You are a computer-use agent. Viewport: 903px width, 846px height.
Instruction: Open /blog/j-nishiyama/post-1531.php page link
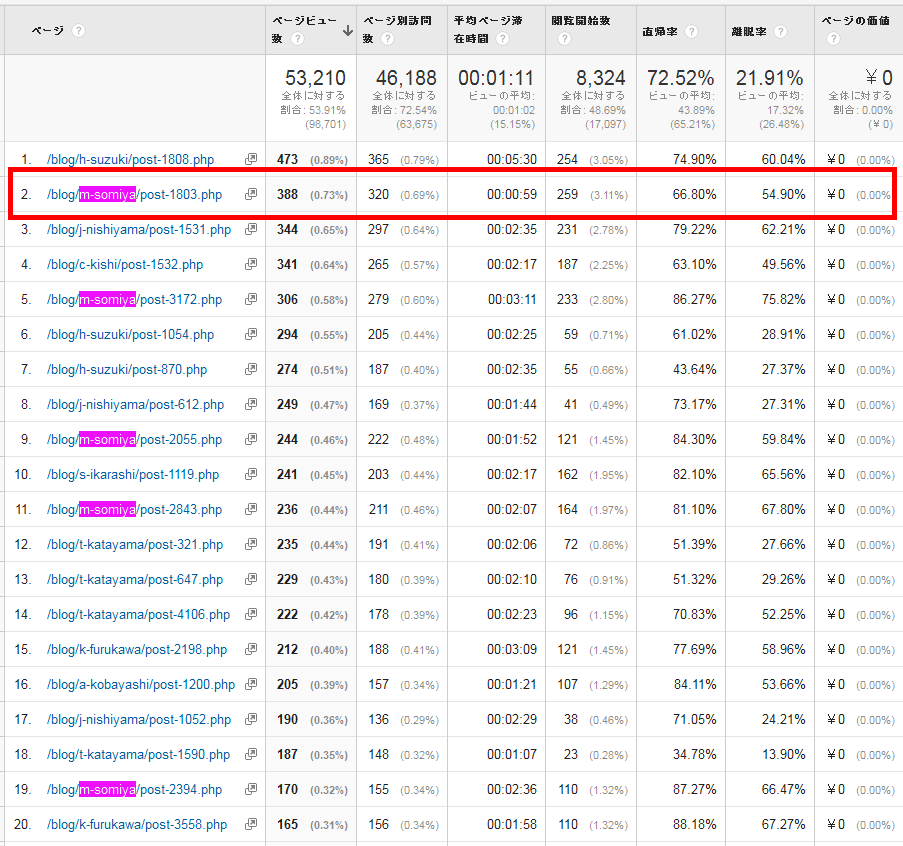(x=138, y=230)
